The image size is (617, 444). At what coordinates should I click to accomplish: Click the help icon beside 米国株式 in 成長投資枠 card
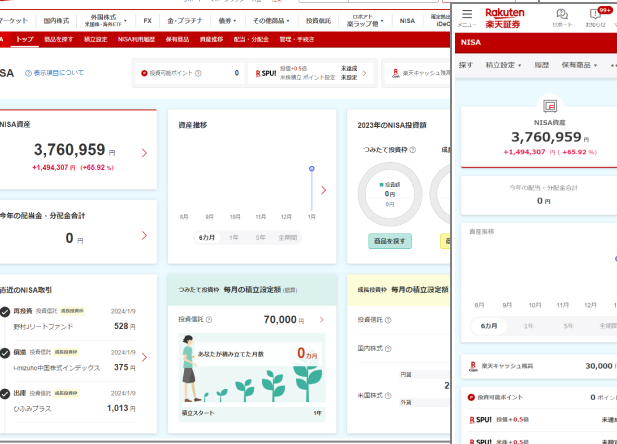coord(388,396)
